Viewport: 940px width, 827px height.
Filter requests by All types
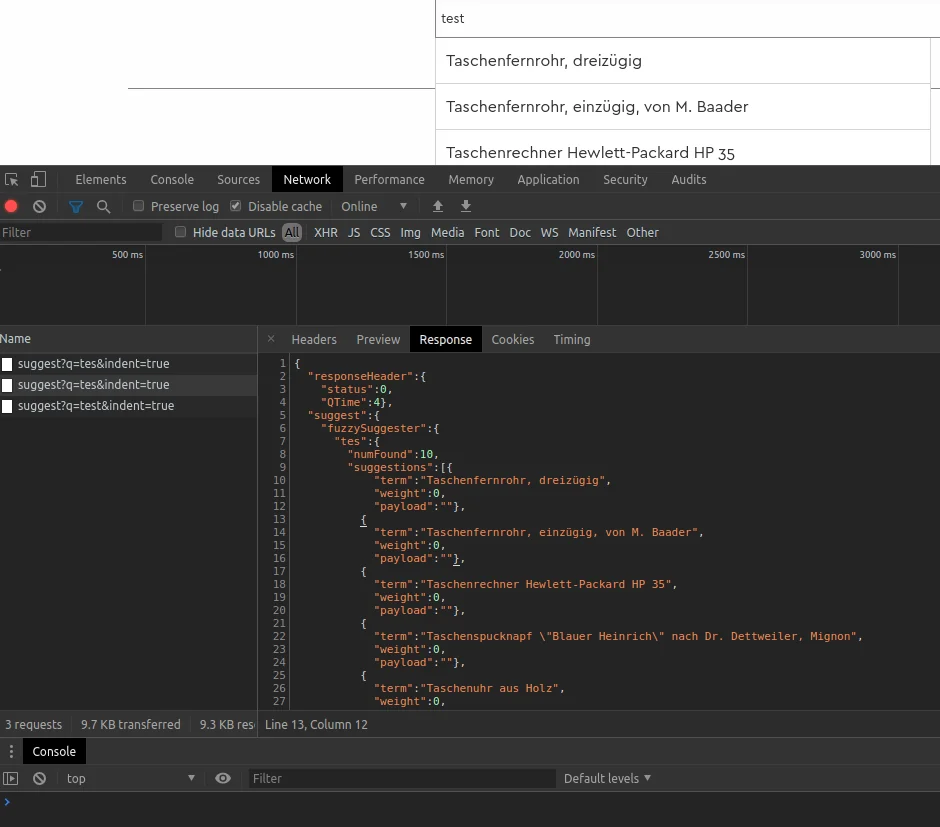click(292, 233)
